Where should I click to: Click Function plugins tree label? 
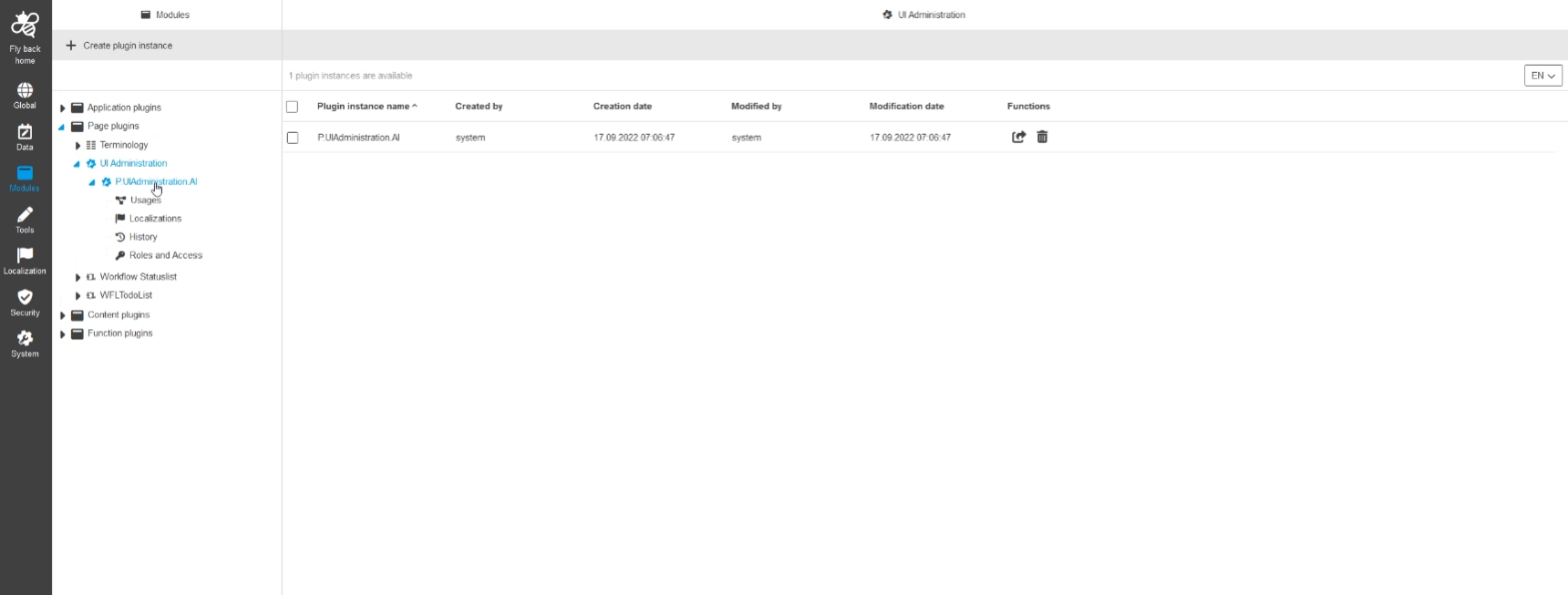(x=120, y=333)
